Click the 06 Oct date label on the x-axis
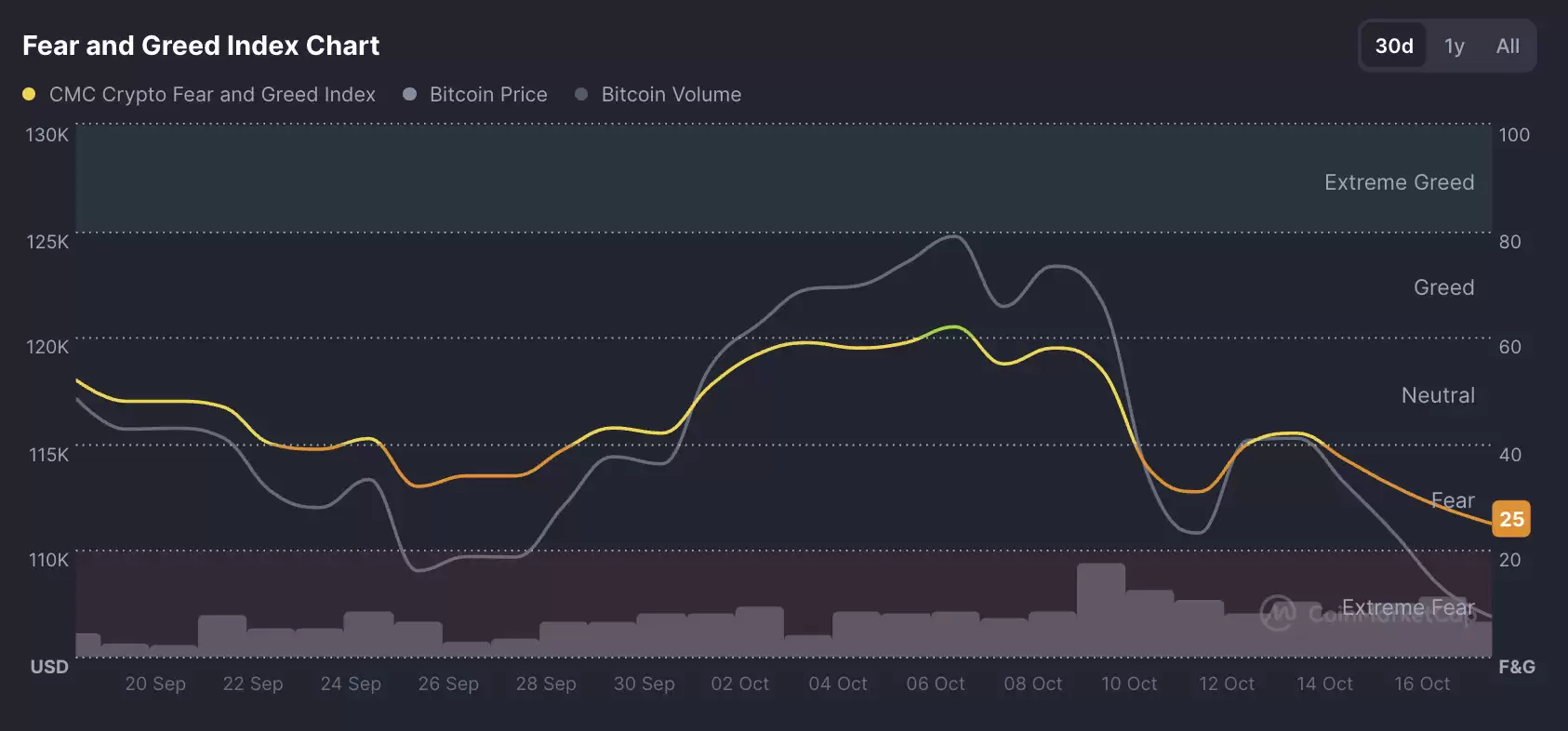1568x731 pixels. coord(935,684)
